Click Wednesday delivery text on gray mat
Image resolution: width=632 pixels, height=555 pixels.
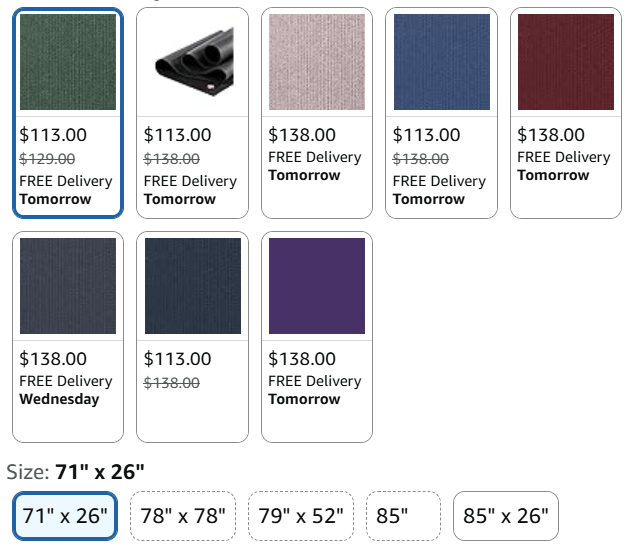click(59, 399)
